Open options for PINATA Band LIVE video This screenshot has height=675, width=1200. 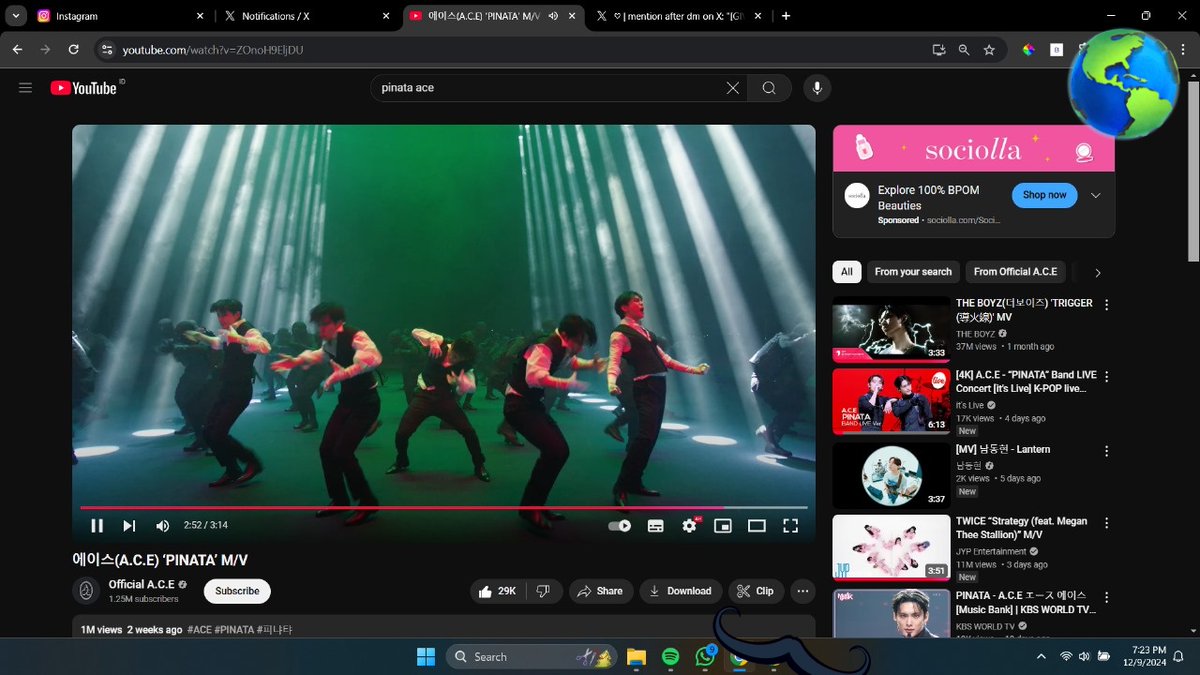pyautogui.click(x=1106, y=377)
